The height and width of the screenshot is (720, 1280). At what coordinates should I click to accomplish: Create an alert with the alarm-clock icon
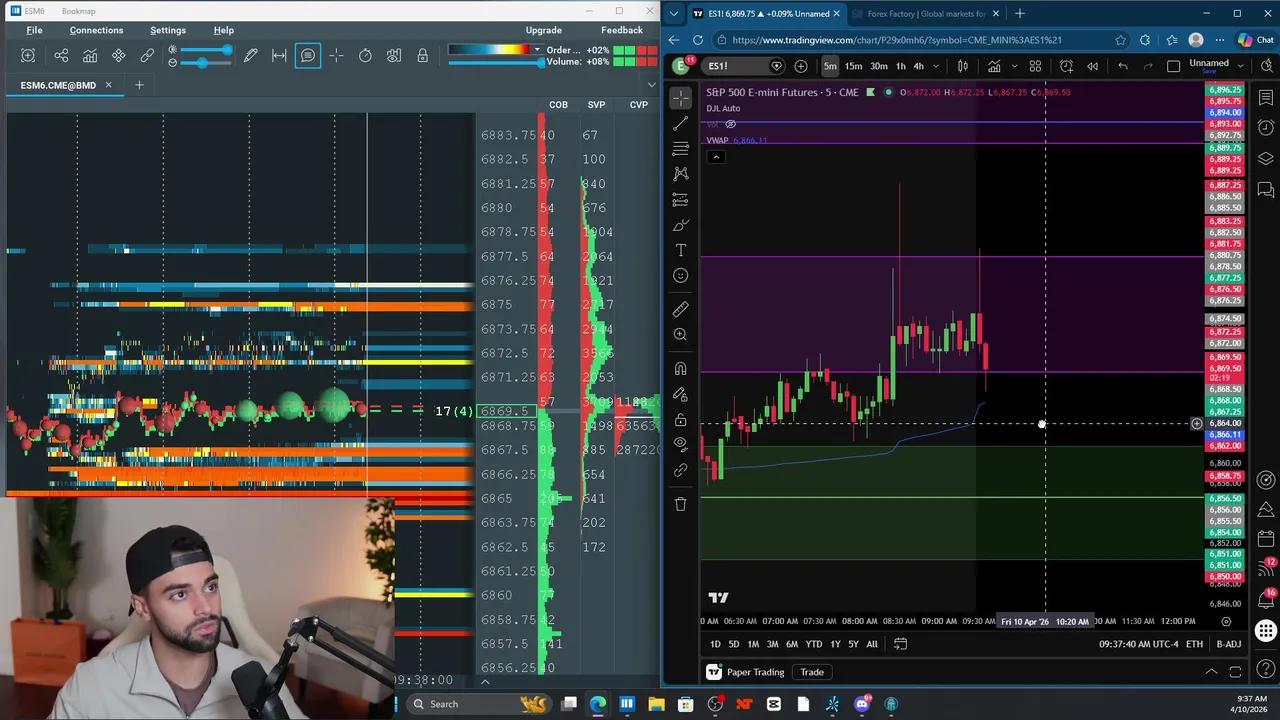(x=1066, y=66)
